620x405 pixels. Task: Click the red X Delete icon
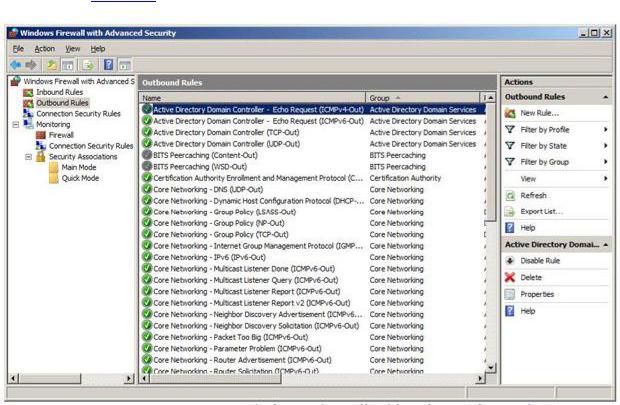510,278
